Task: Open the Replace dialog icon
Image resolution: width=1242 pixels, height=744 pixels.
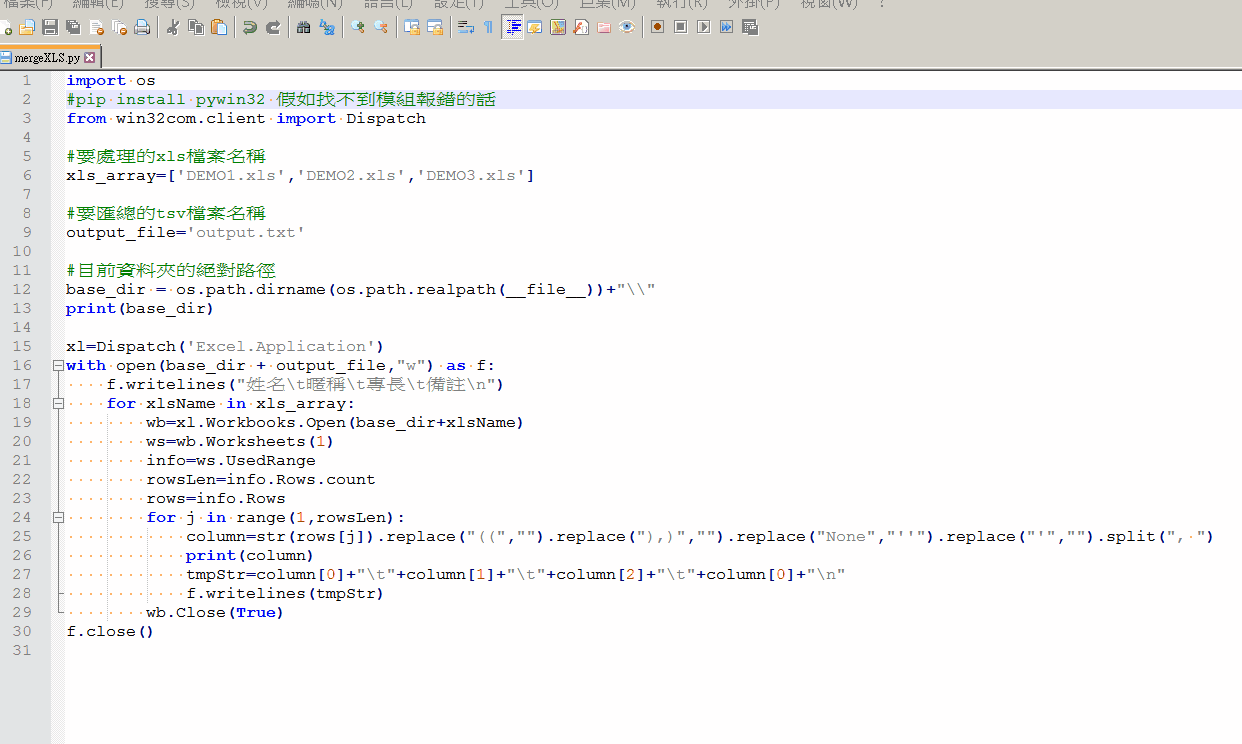Action: (x=326, y=27)
